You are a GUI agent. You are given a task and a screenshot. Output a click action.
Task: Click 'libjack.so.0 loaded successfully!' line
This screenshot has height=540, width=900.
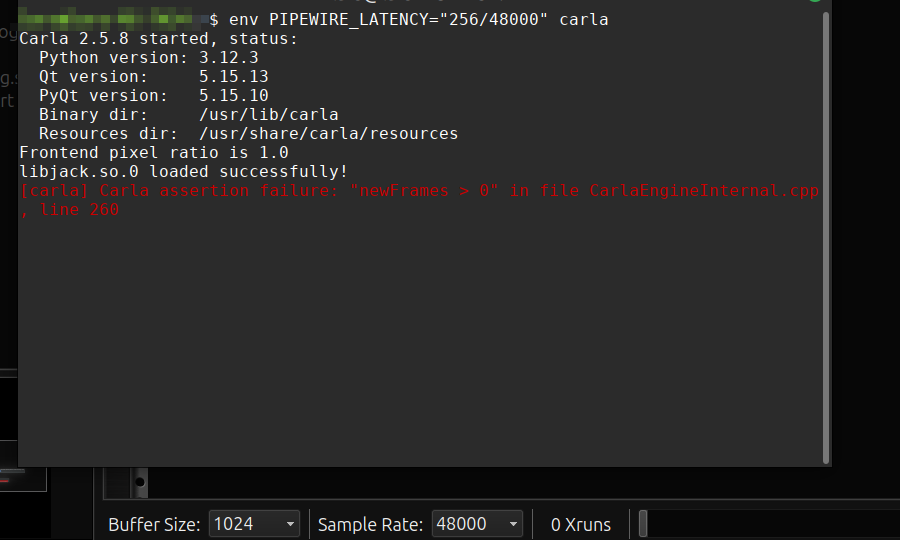[x=184, y=171]
